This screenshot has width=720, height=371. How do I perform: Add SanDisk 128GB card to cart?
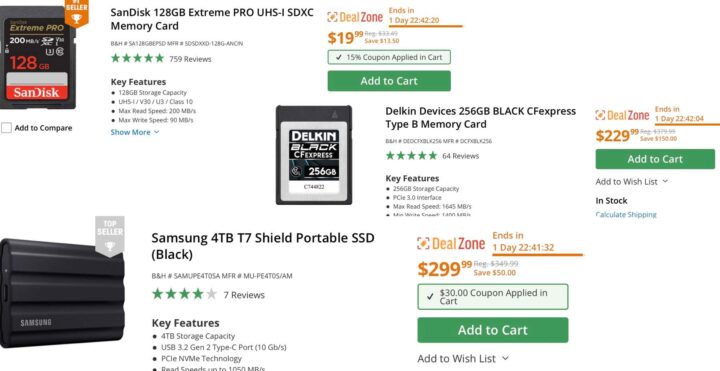tap(389, 81)
